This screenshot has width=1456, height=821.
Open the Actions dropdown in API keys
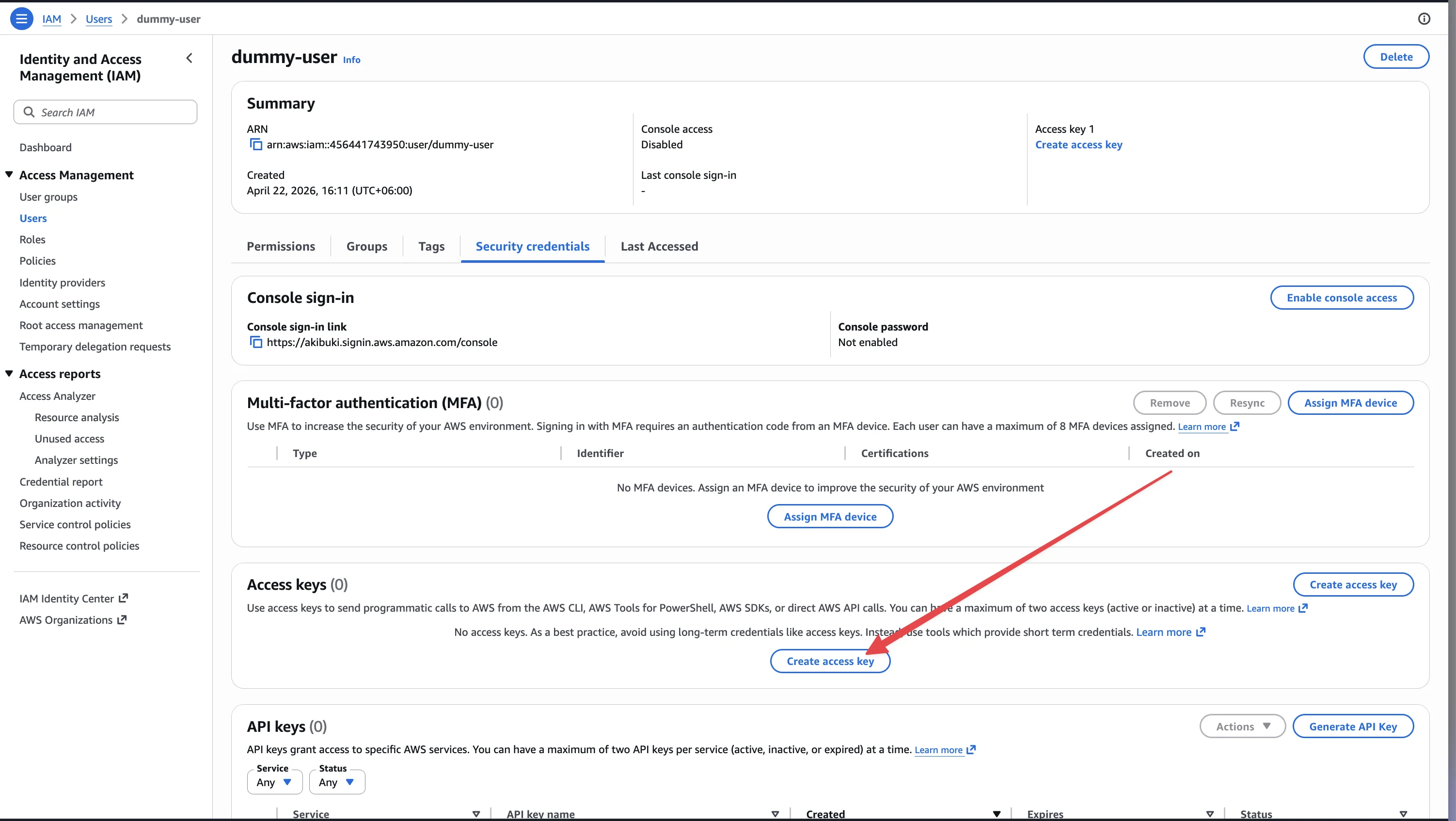(x=1242, y=726)
